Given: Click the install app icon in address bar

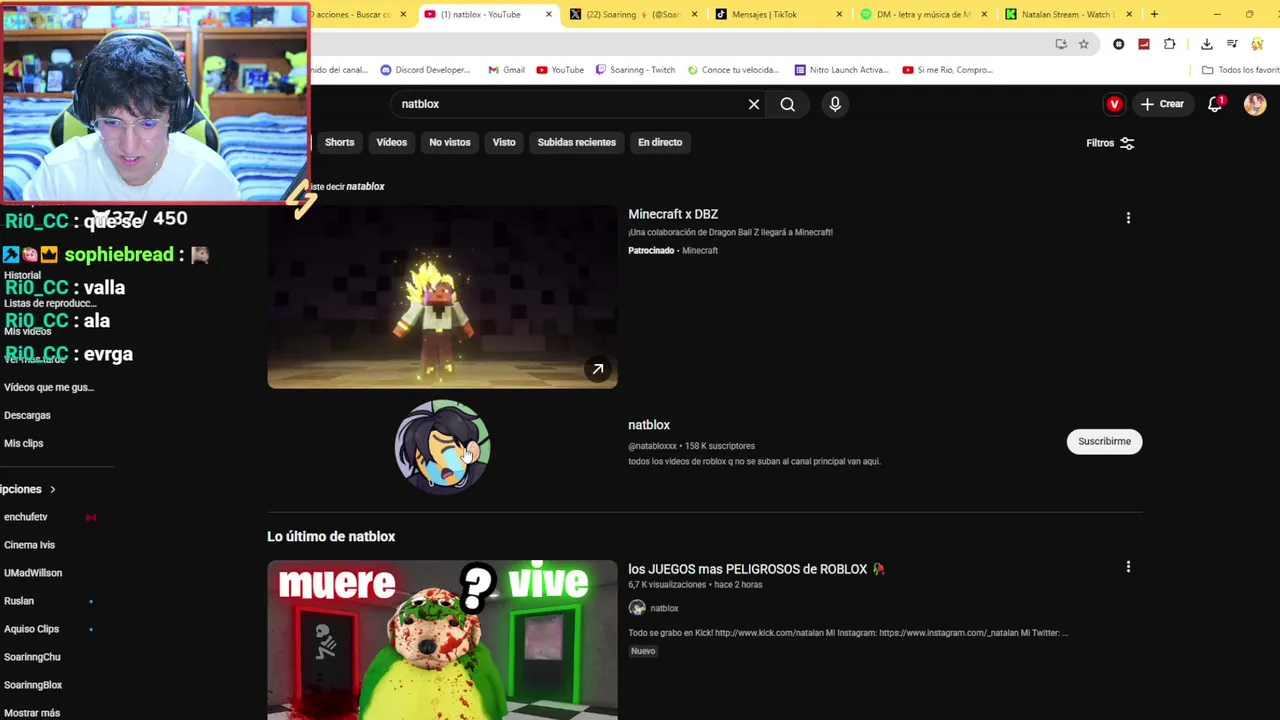Looking at the screenshot, I should [x=1061, y=44].
